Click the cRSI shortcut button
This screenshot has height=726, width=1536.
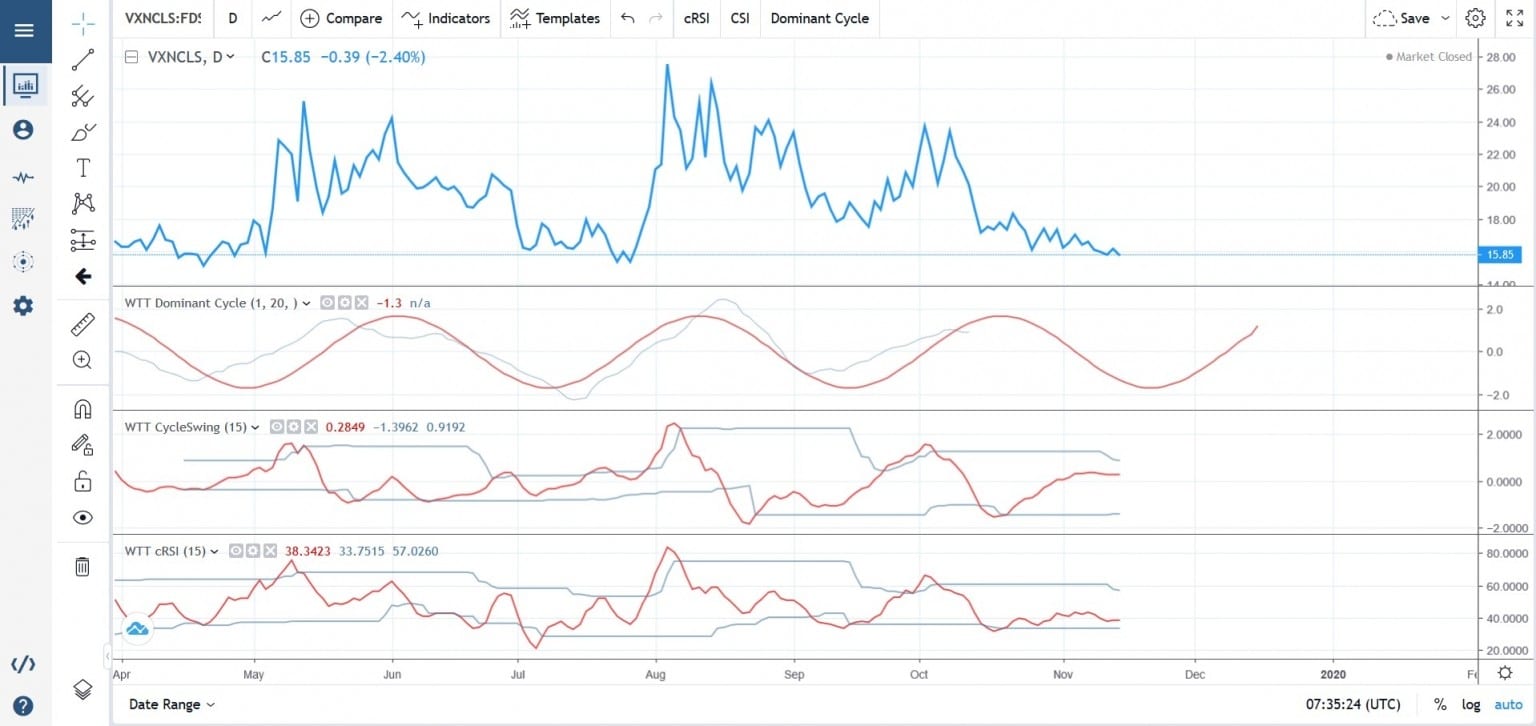click(x=696, y=18)
